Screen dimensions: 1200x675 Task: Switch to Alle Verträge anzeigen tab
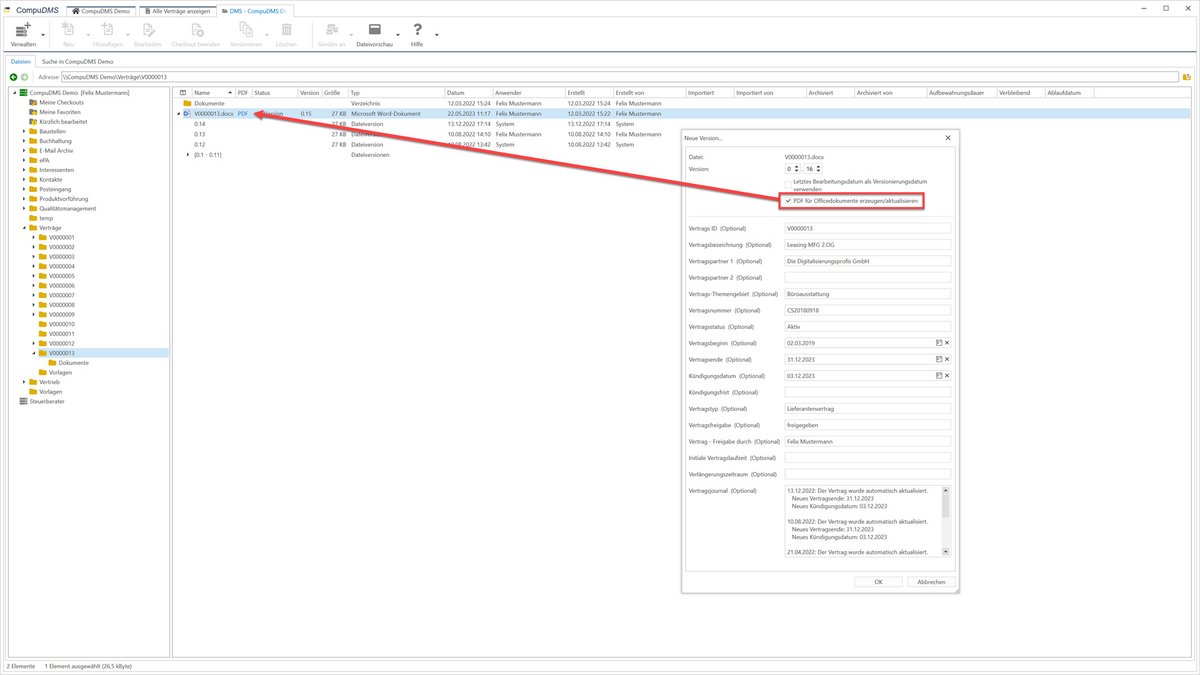coord(177,9)
